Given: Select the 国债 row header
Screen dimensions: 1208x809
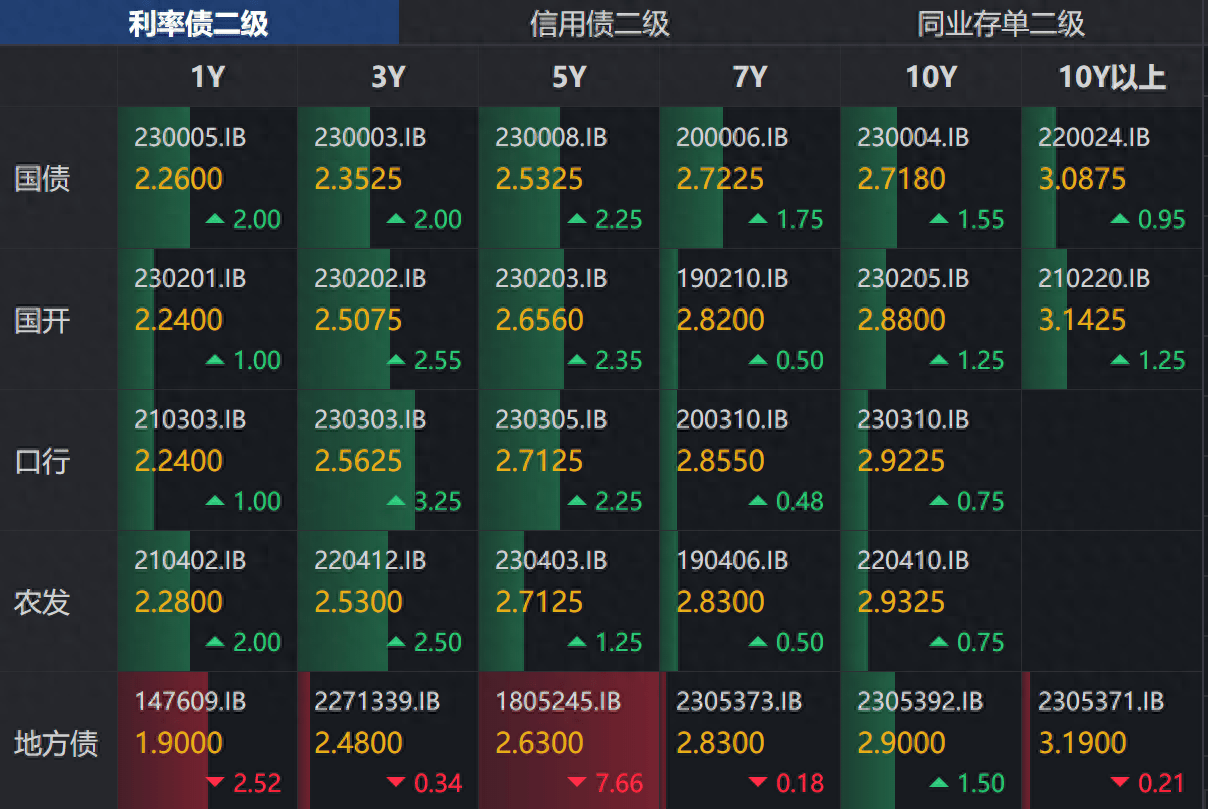Looking at the screenshot, I should click(42, 179).
